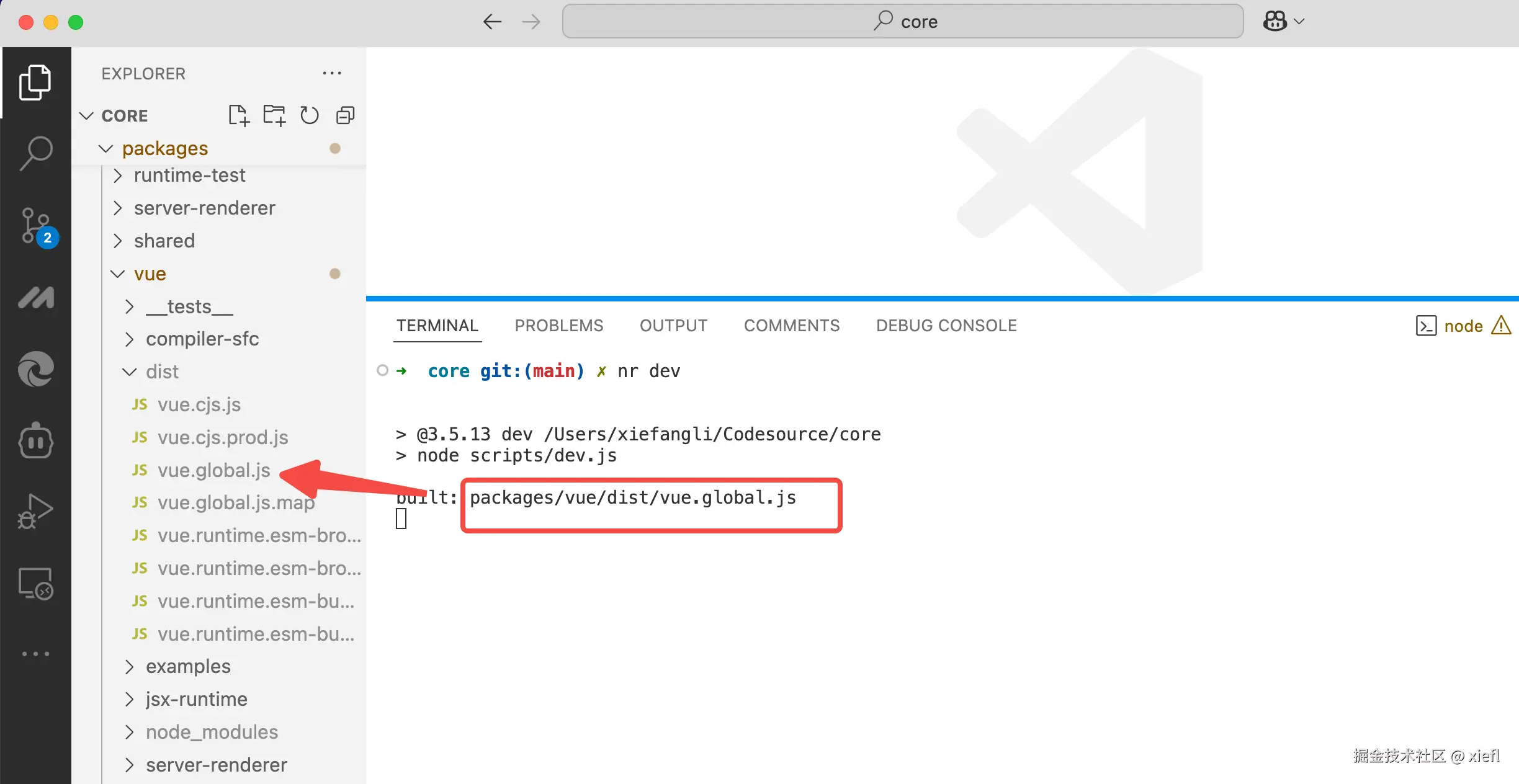The height and width of the screenshot is (784, 1519).
Task: Collapse the packages folder
Action: 164,148
